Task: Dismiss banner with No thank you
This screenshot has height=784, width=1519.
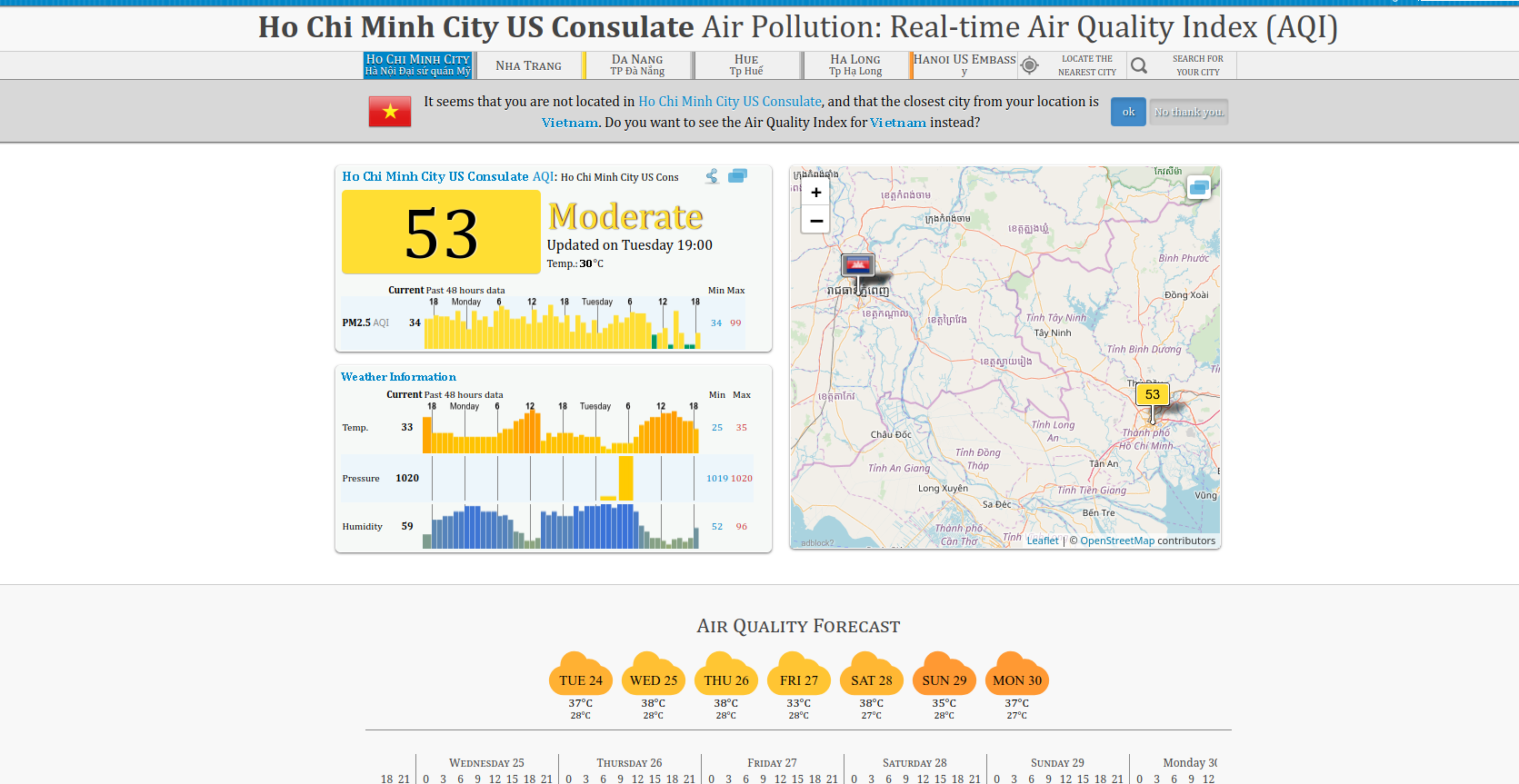Action: pyautogui.click(x=1188, y=112)
